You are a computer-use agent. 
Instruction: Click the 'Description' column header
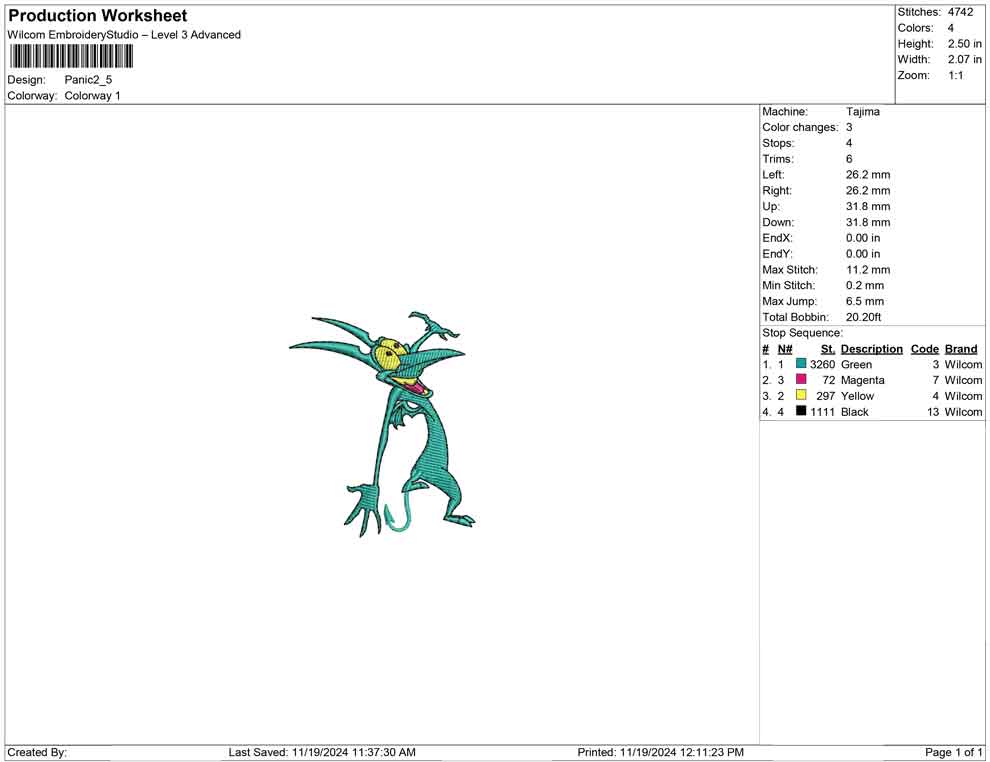871,349
